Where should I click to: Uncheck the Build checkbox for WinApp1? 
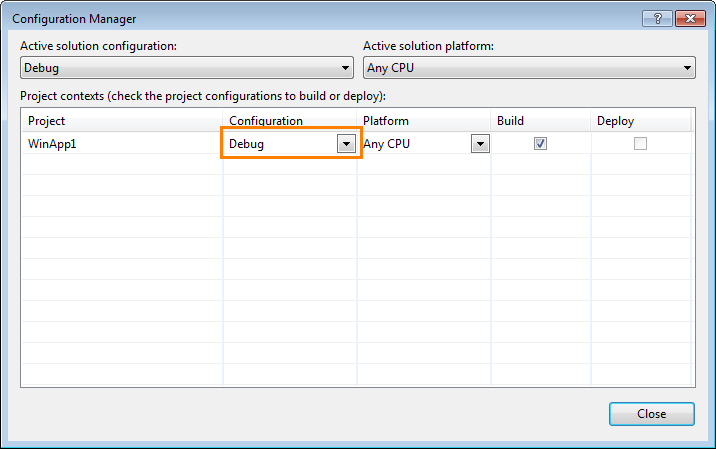pyautogui.click(x=540, y=143)
